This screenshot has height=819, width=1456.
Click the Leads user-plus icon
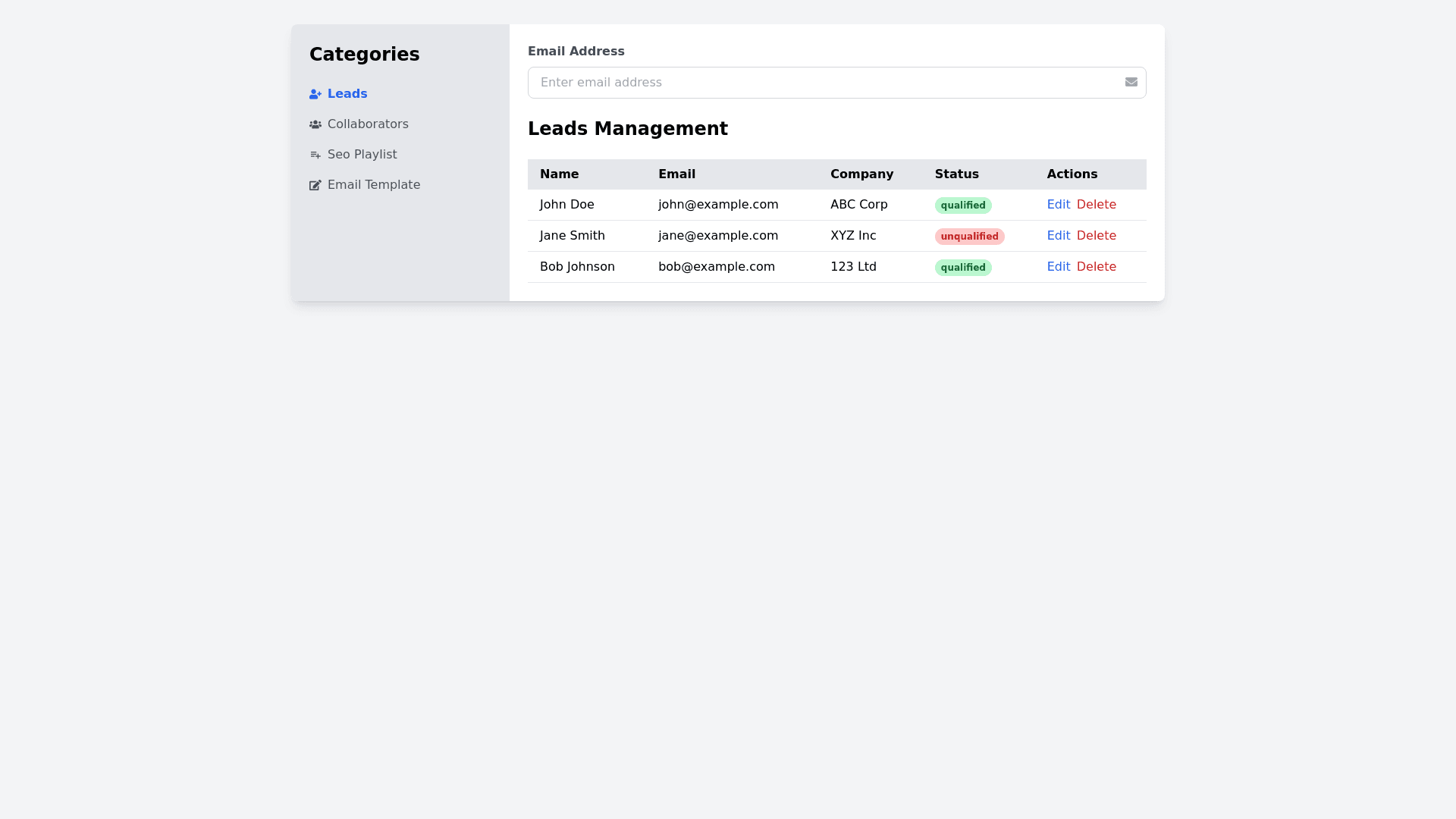point(315,95)
